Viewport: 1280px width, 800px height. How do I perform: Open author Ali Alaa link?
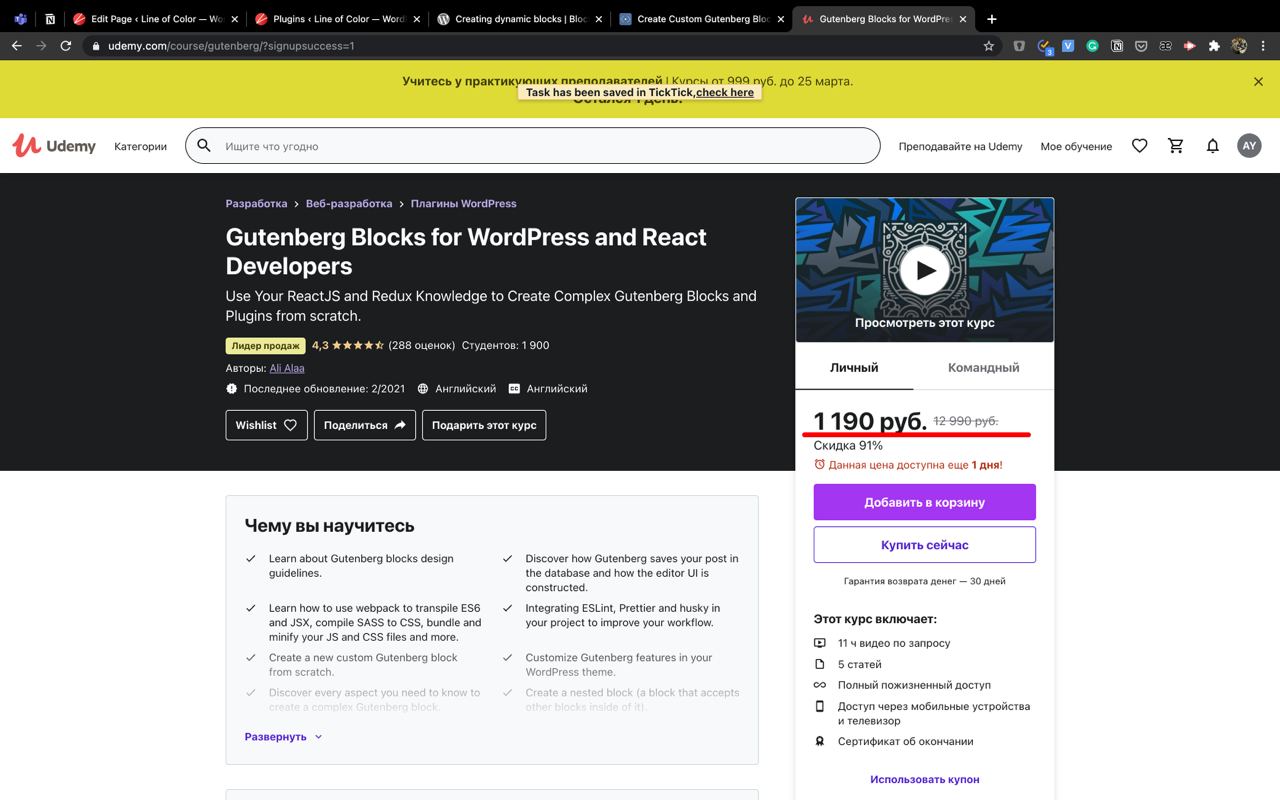click(287, 368)
